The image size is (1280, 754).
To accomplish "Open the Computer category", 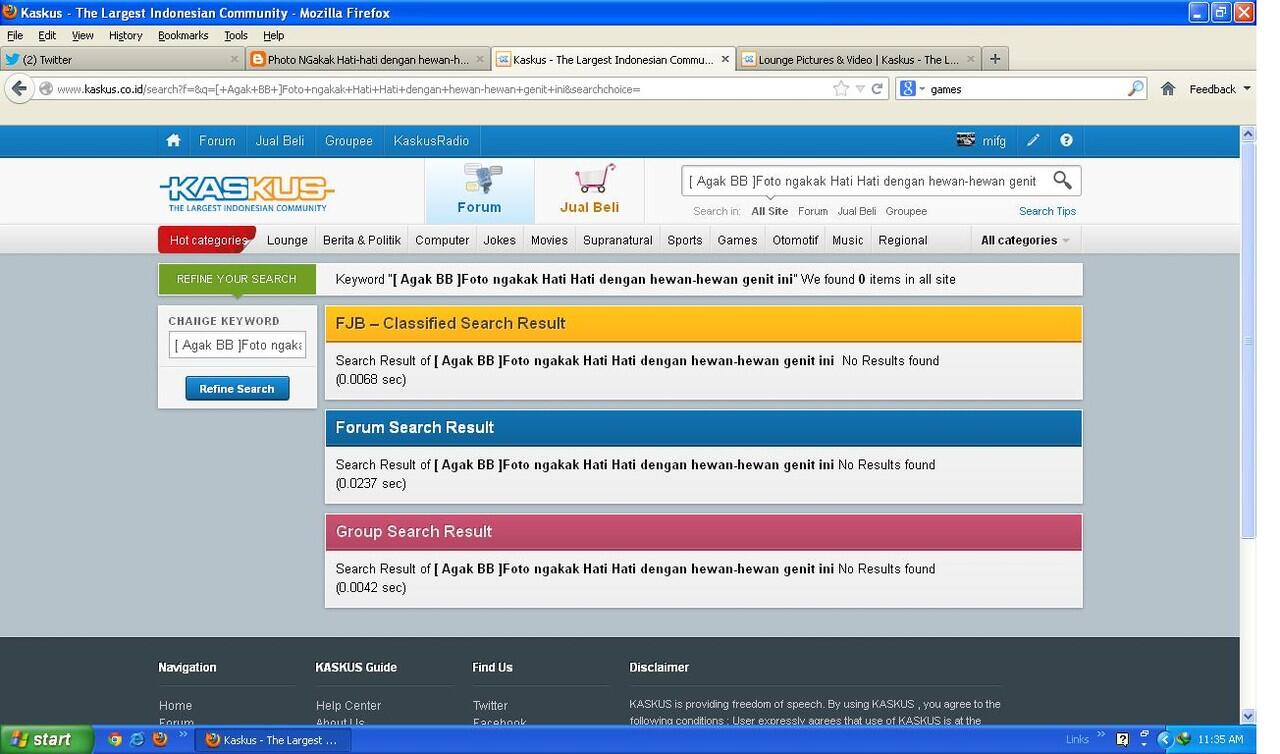I will [x=442, y=240].
